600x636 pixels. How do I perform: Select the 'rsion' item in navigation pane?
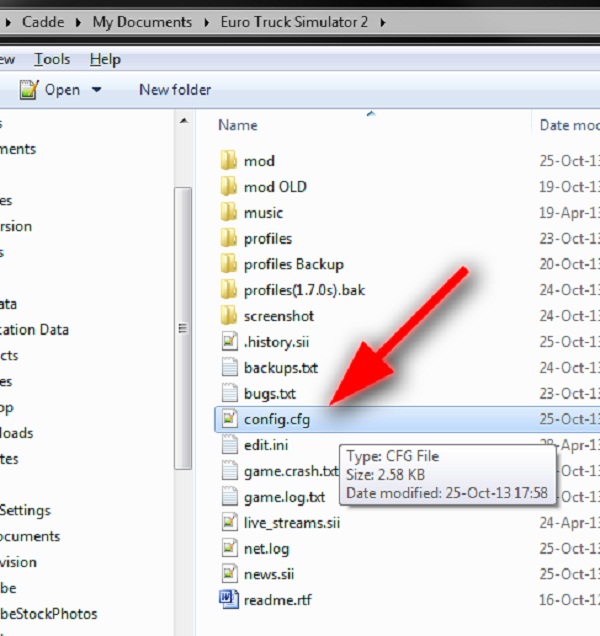16,226
